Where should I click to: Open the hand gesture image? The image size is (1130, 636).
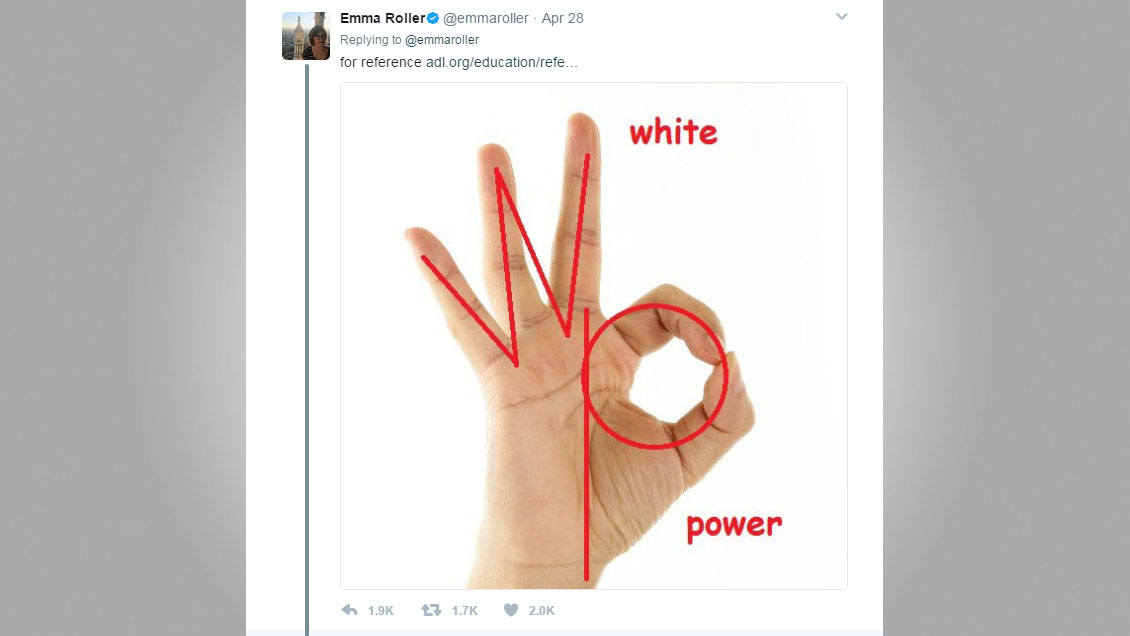point(594,336)
